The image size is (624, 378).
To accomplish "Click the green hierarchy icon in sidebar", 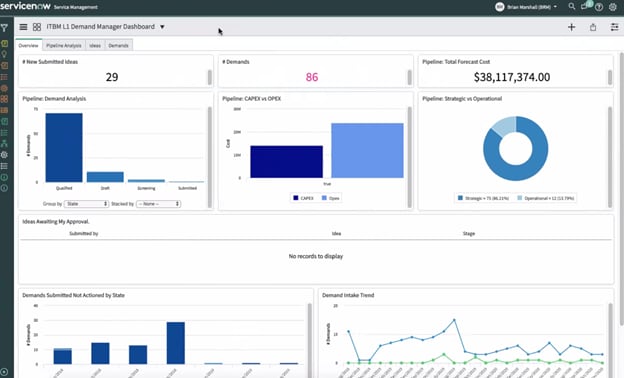I will [x=4, y=143].
